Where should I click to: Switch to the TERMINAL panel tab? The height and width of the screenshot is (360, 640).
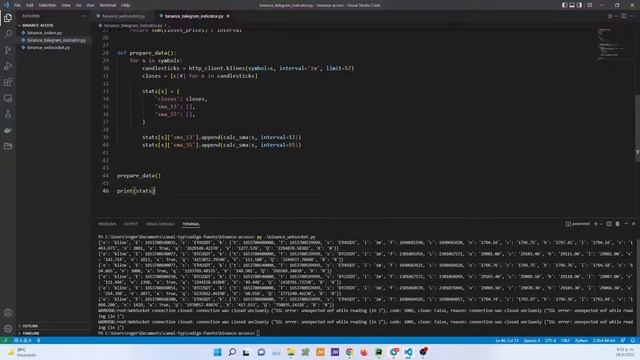191,224
